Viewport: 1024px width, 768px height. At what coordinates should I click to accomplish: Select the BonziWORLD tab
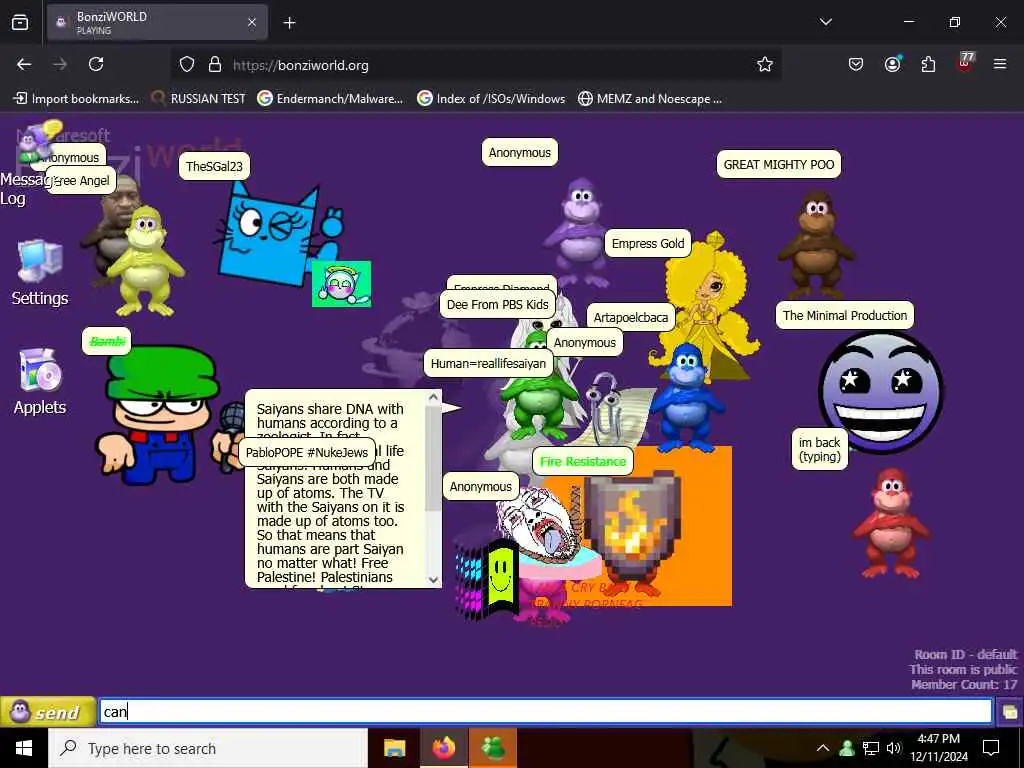pyautogui.click(x=157, y=23)
